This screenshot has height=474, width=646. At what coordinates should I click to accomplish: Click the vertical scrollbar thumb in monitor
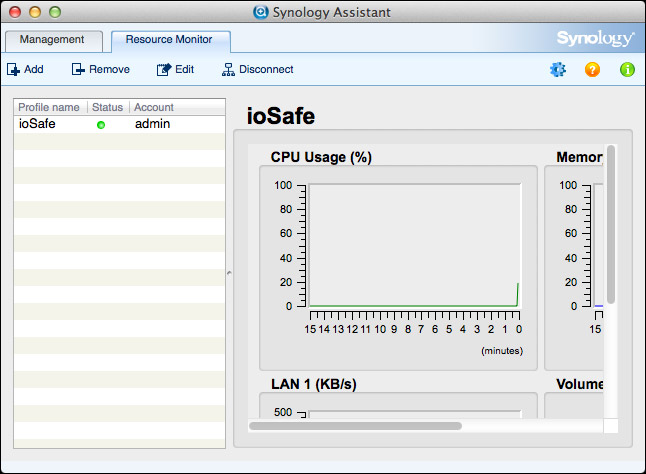click(611, 224)
